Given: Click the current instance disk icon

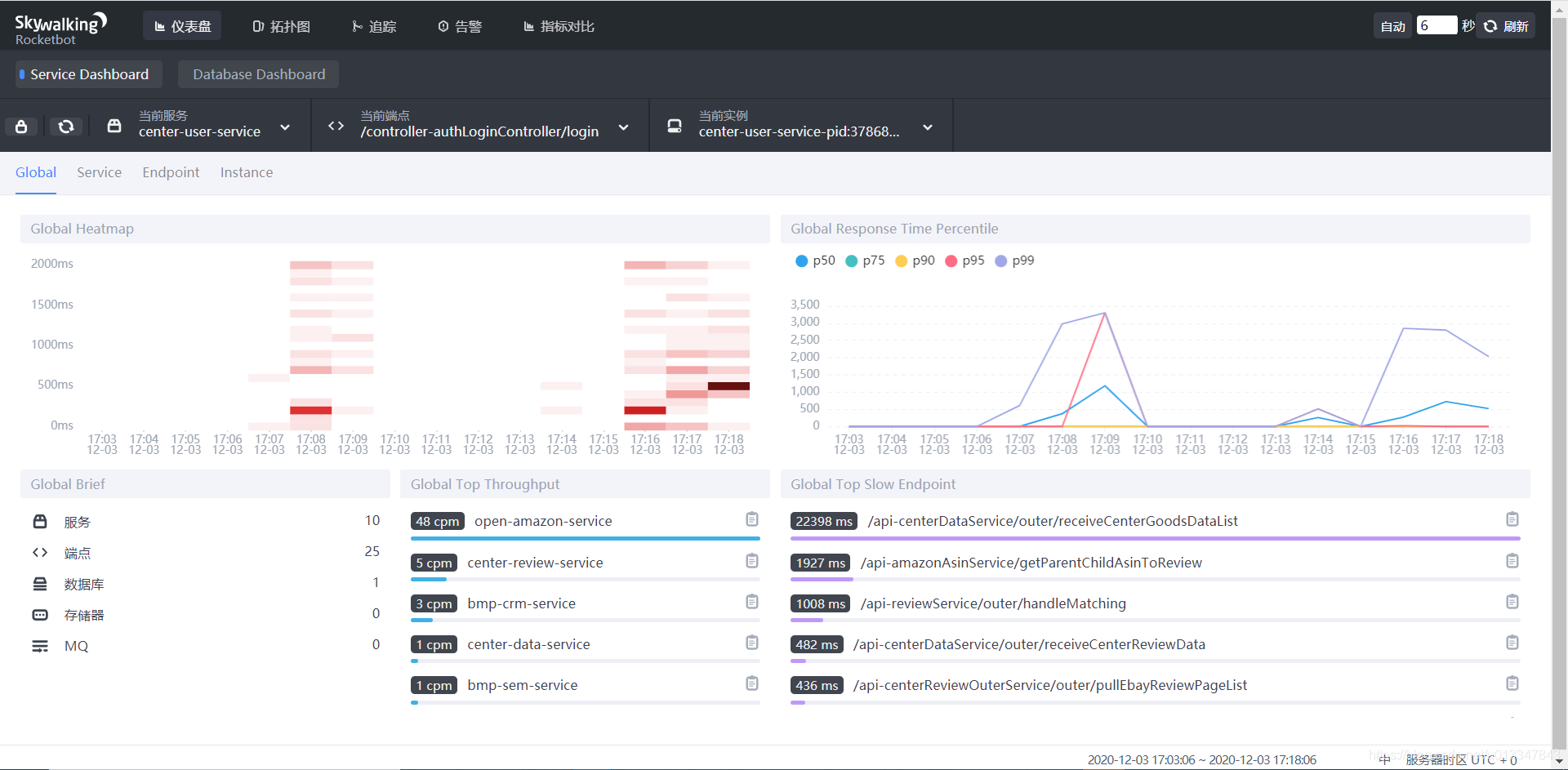Looking at the screenshot, I should coord(675,126).
